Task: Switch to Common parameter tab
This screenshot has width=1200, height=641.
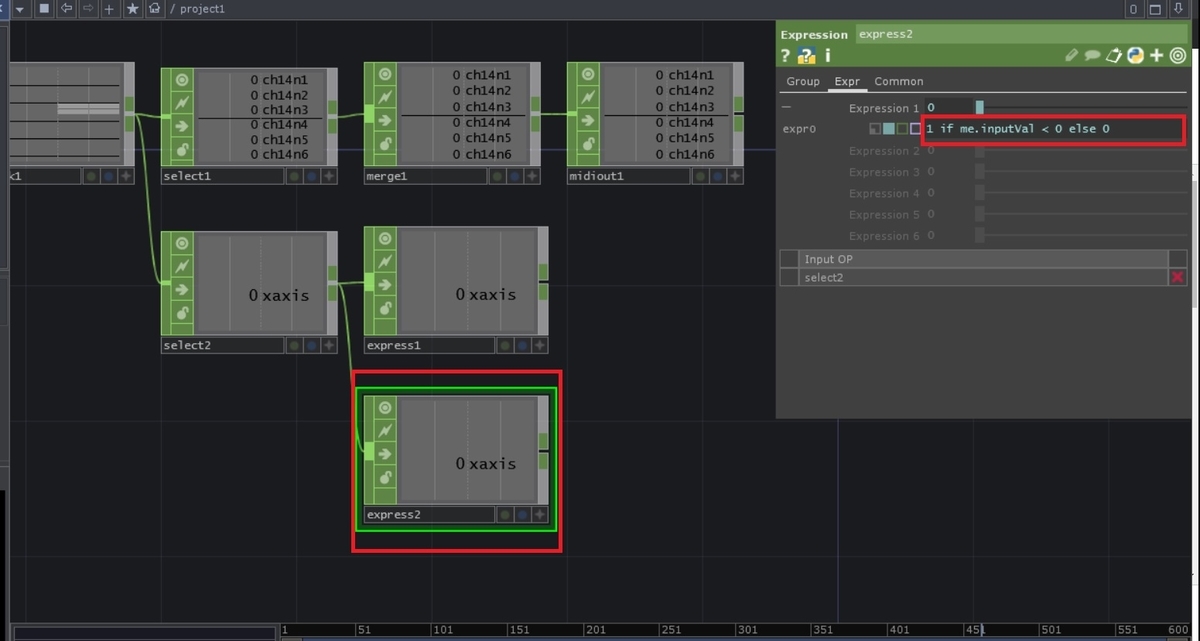Action: coord(899,82)
